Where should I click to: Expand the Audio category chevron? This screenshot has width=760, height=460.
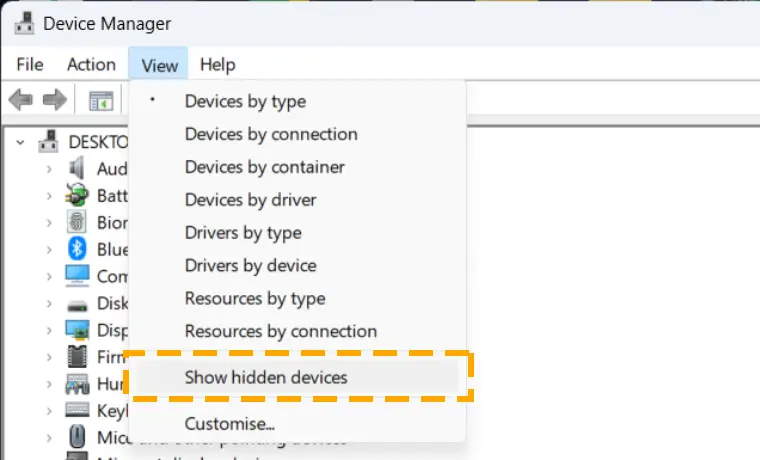[x=49, y=169]
